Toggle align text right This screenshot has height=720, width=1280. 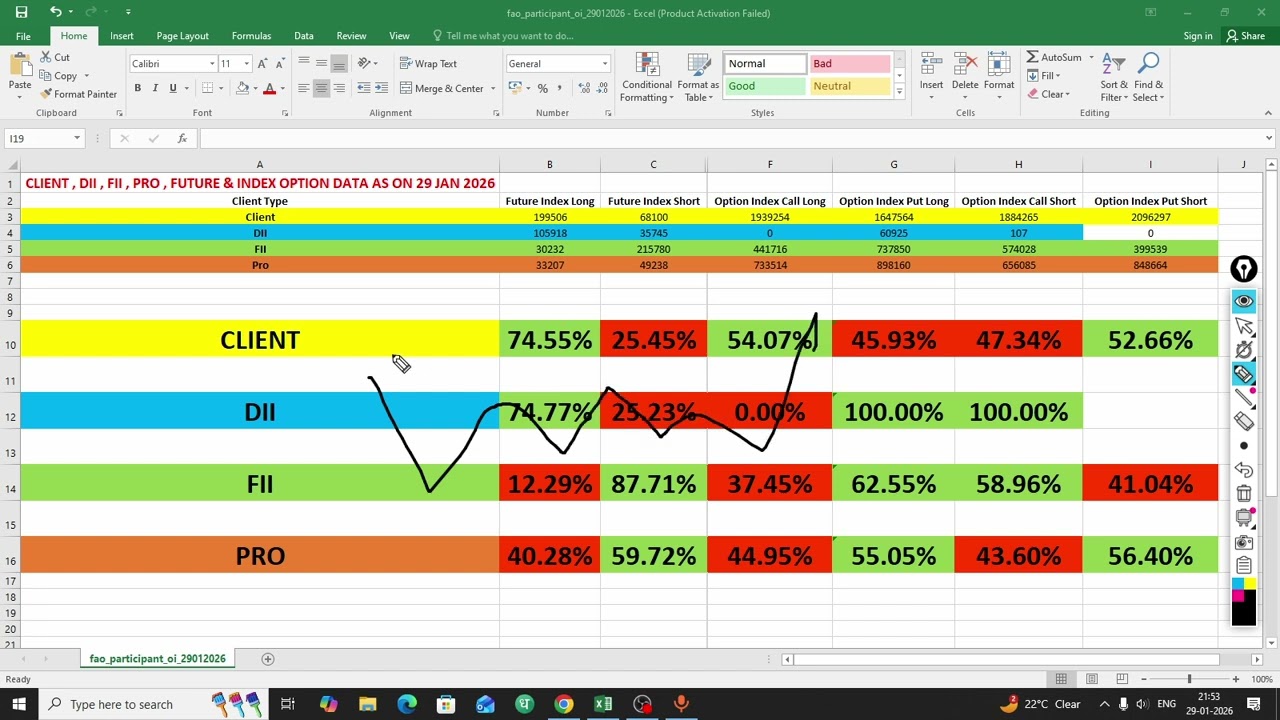pyautogui.click(x=339, y=88)
